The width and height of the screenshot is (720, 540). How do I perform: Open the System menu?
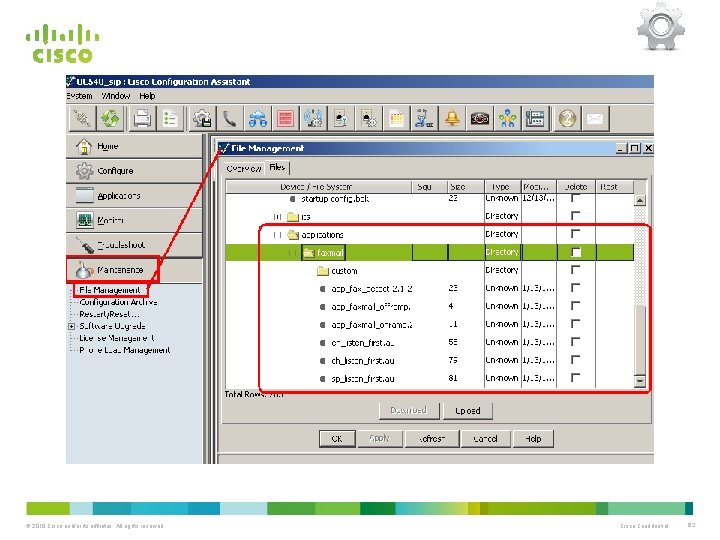click(79, 96)
